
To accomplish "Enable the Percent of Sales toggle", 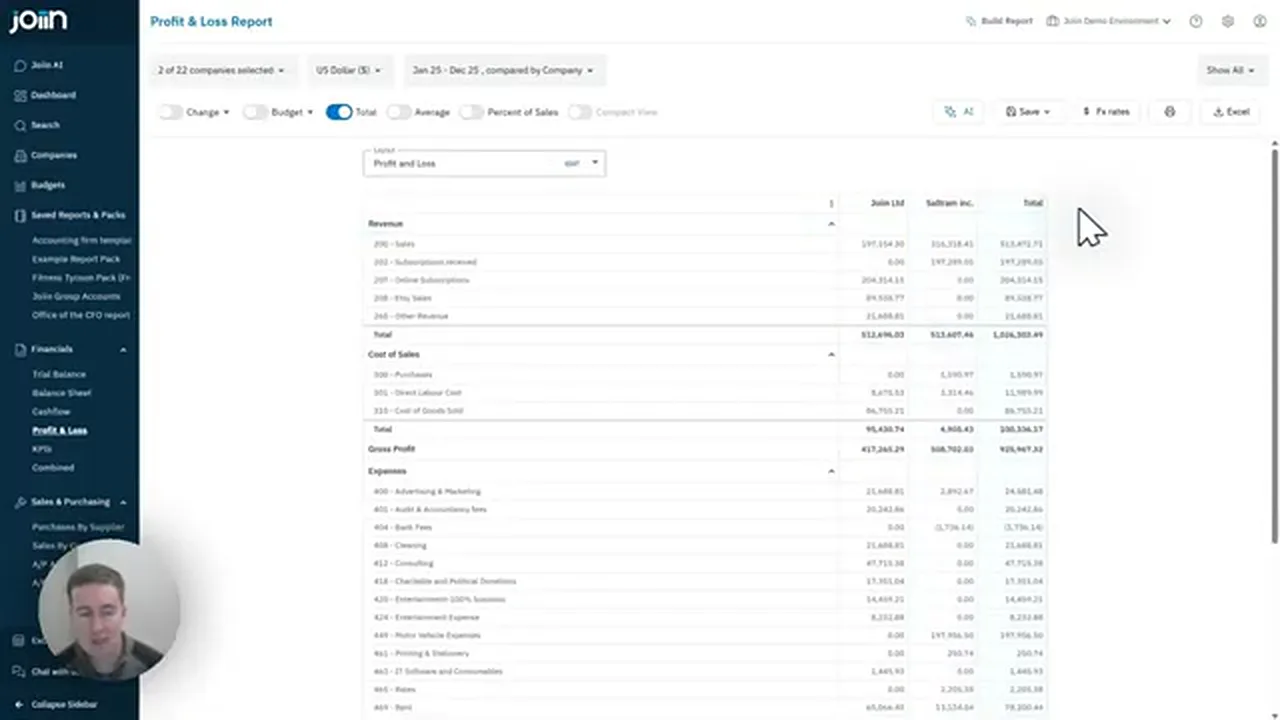I will click(471, 112).
